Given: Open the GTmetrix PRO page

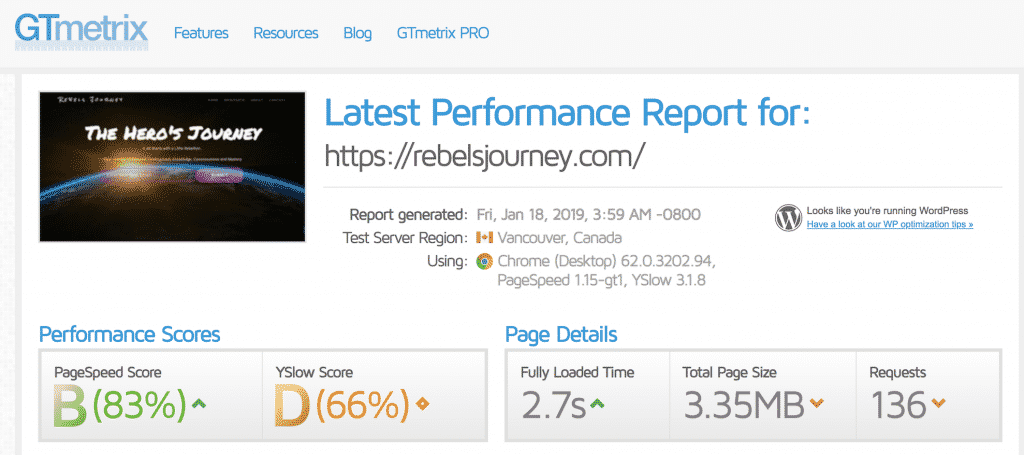Looking at the screenshot, I should click(x=443, y=33).
